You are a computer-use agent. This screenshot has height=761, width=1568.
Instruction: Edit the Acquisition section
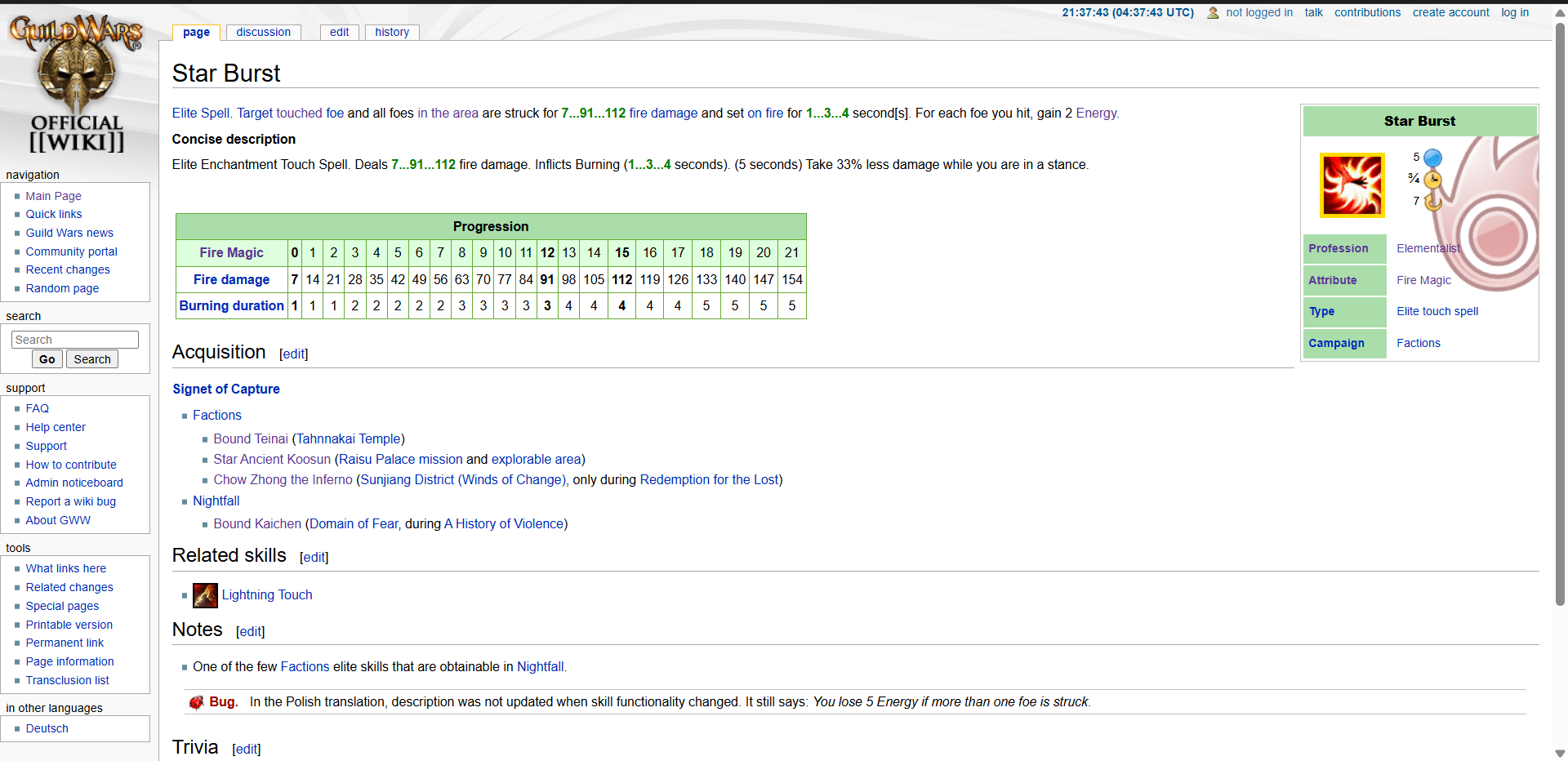[x=294, y=354]
